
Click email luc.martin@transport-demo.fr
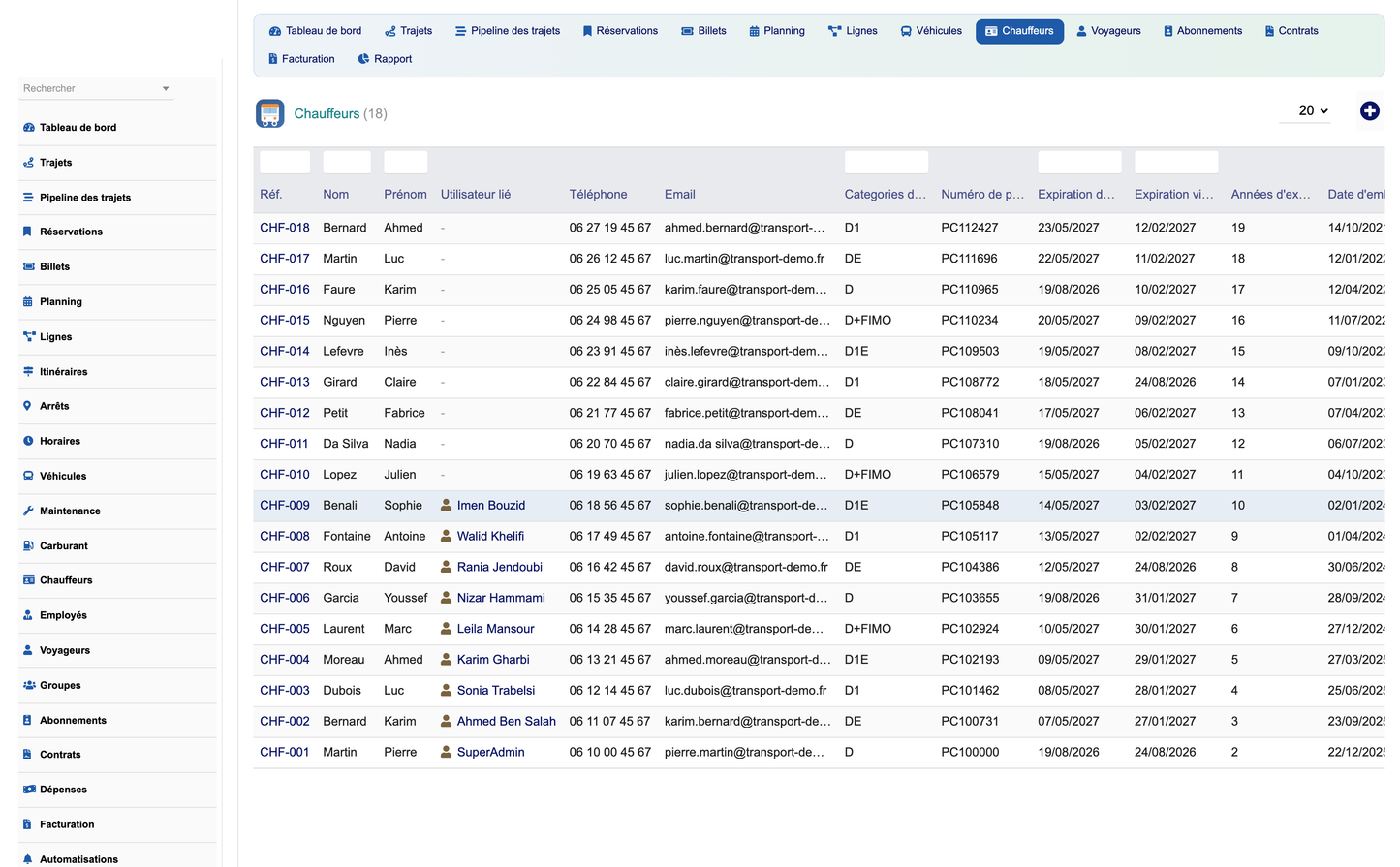(744, 259)
